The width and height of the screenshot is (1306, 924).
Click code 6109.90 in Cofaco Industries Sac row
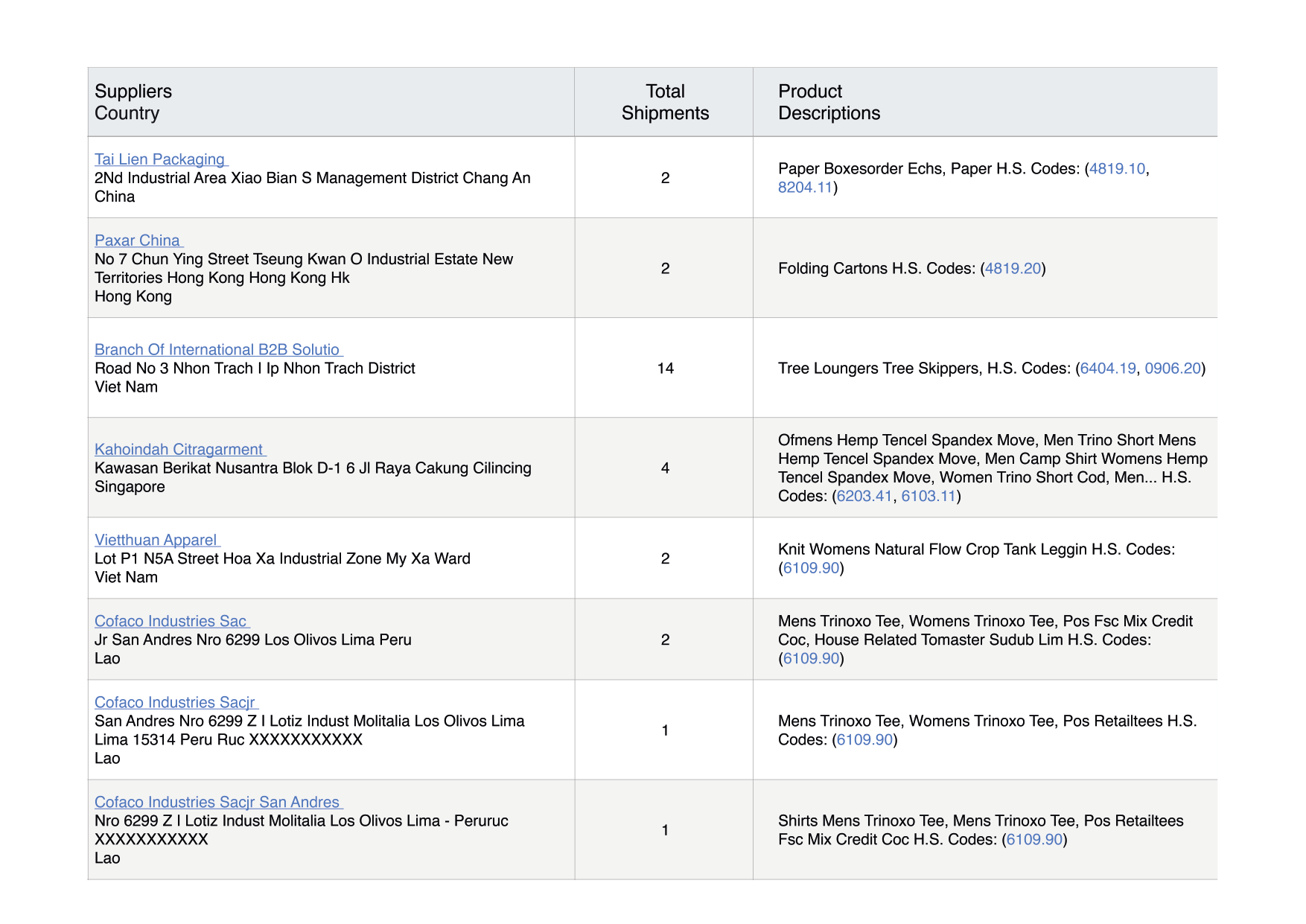point(811,659)
